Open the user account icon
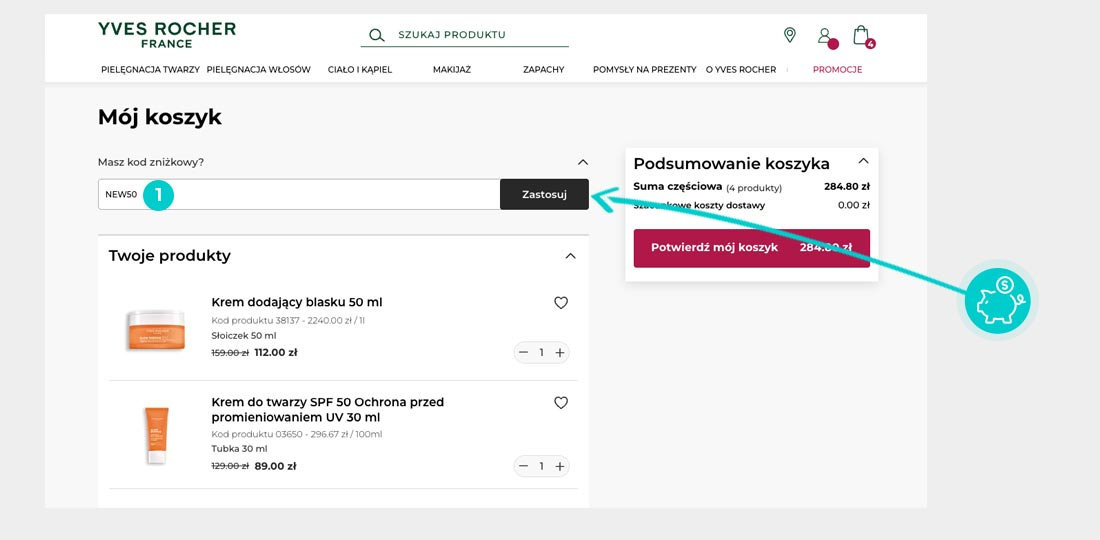Screen dimensions: 1100x540 click(x=824, y=36)
